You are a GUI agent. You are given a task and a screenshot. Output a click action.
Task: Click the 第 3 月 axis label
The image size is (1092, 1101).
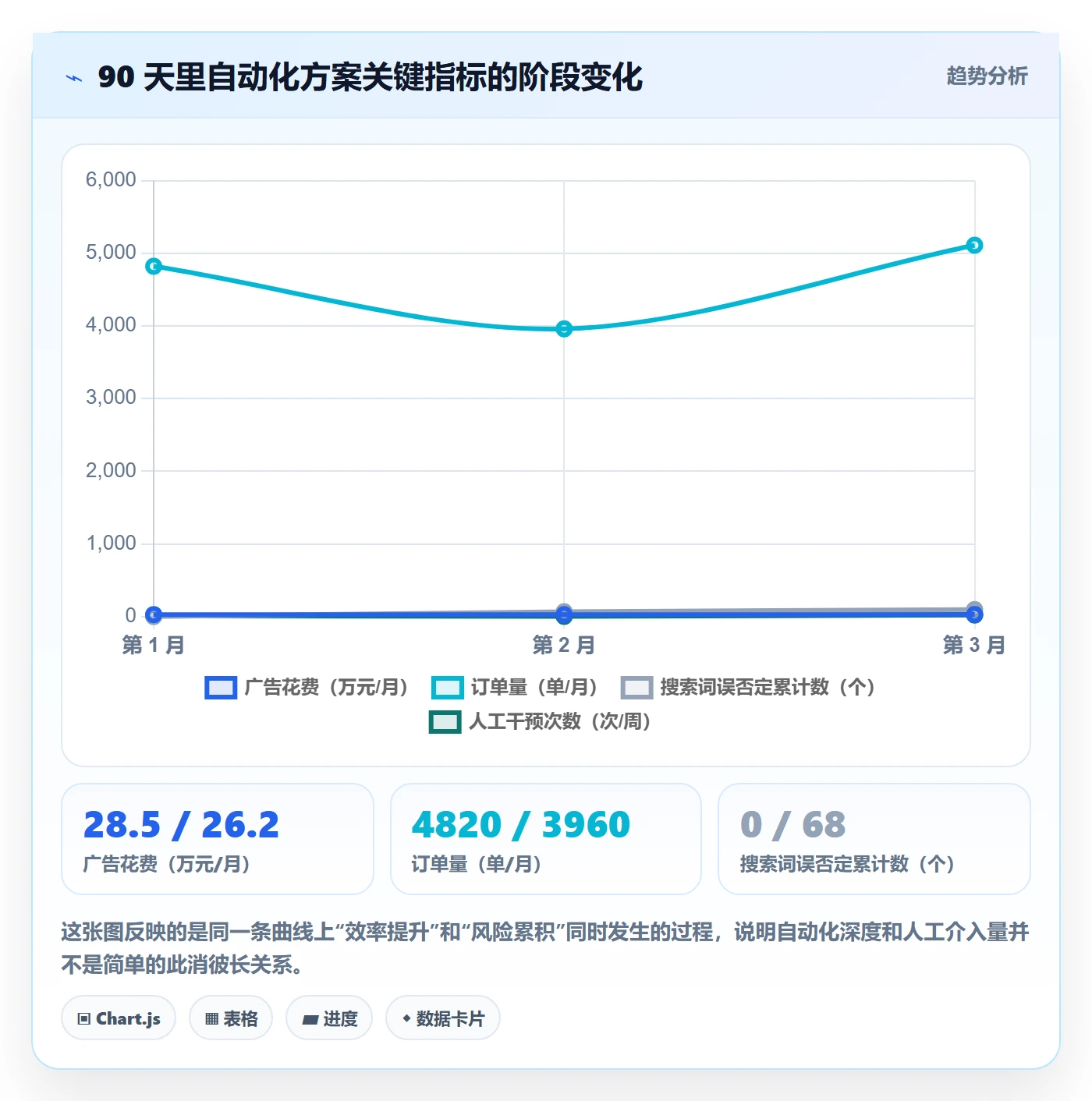tap(974, 645)
